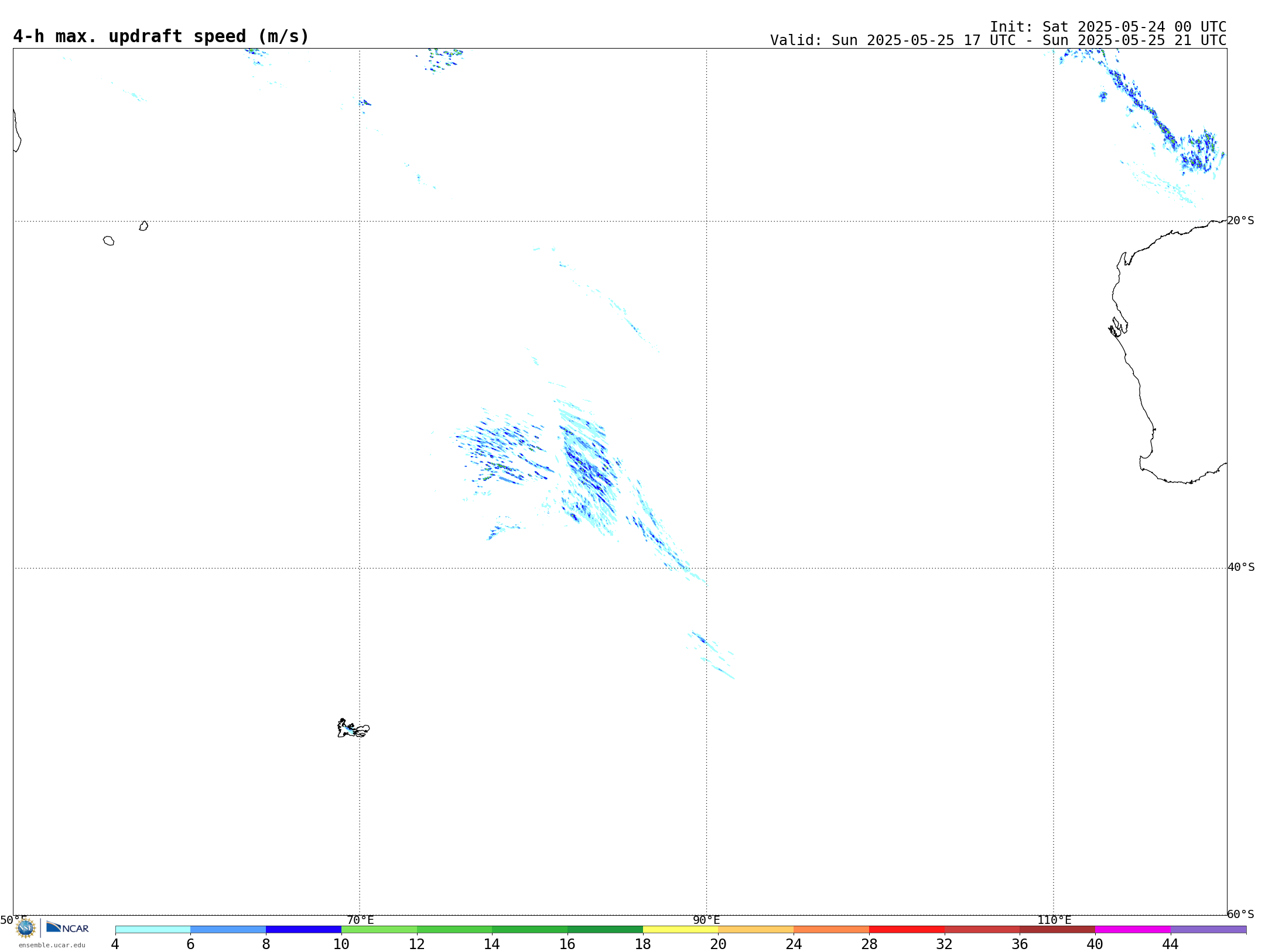Screen dimensions: 1265x952
Task: Select the light cyan 4–6 m/s swatch
Action: (153, 930)
